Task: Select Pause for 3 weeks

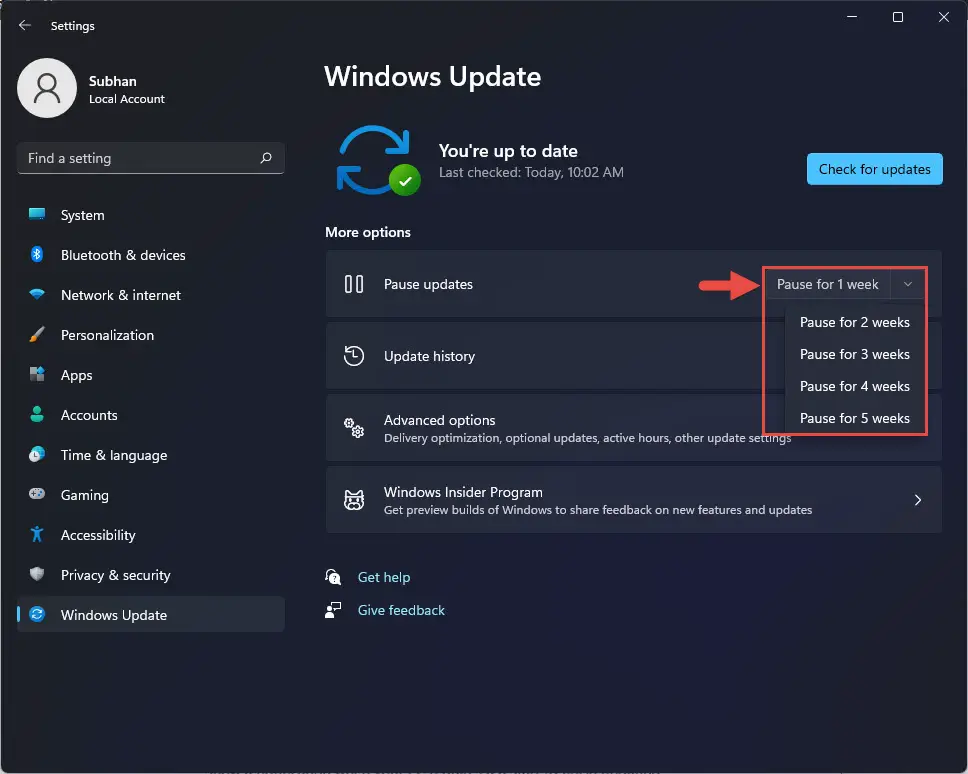Action: [854, 354]
